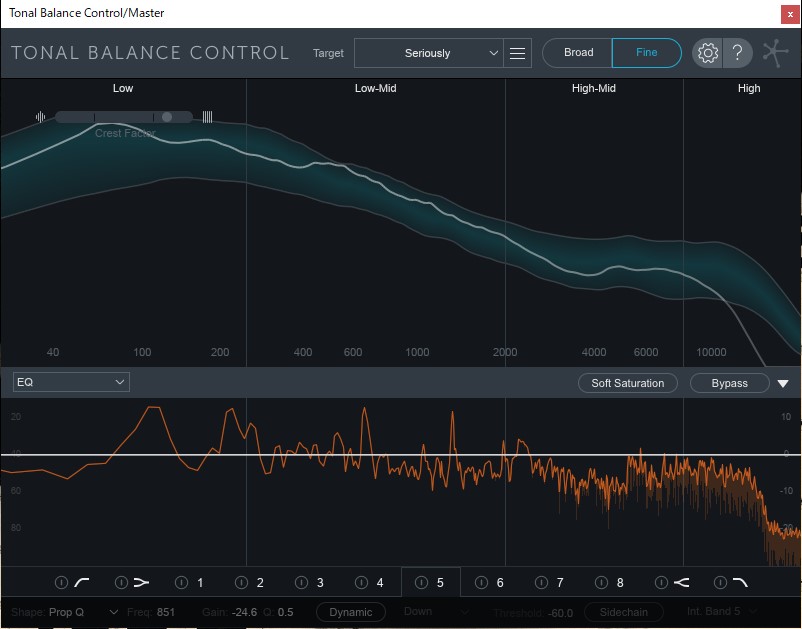
Task: Toggle power for EQ band 6
Action: (x=481, y=582)
